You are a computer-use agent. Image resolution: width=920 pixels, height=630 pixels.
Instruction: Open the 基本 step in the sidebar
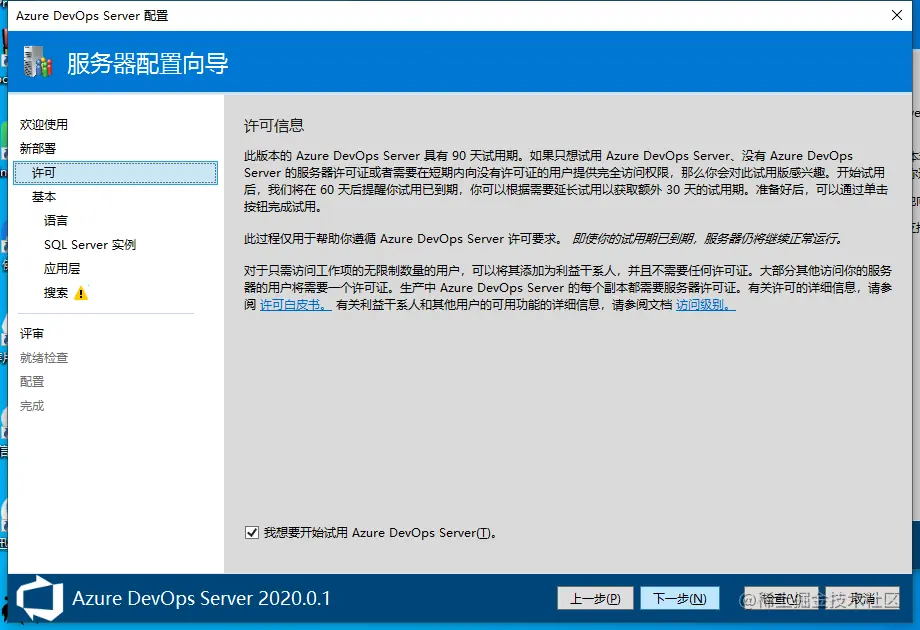tap(44, 197)
